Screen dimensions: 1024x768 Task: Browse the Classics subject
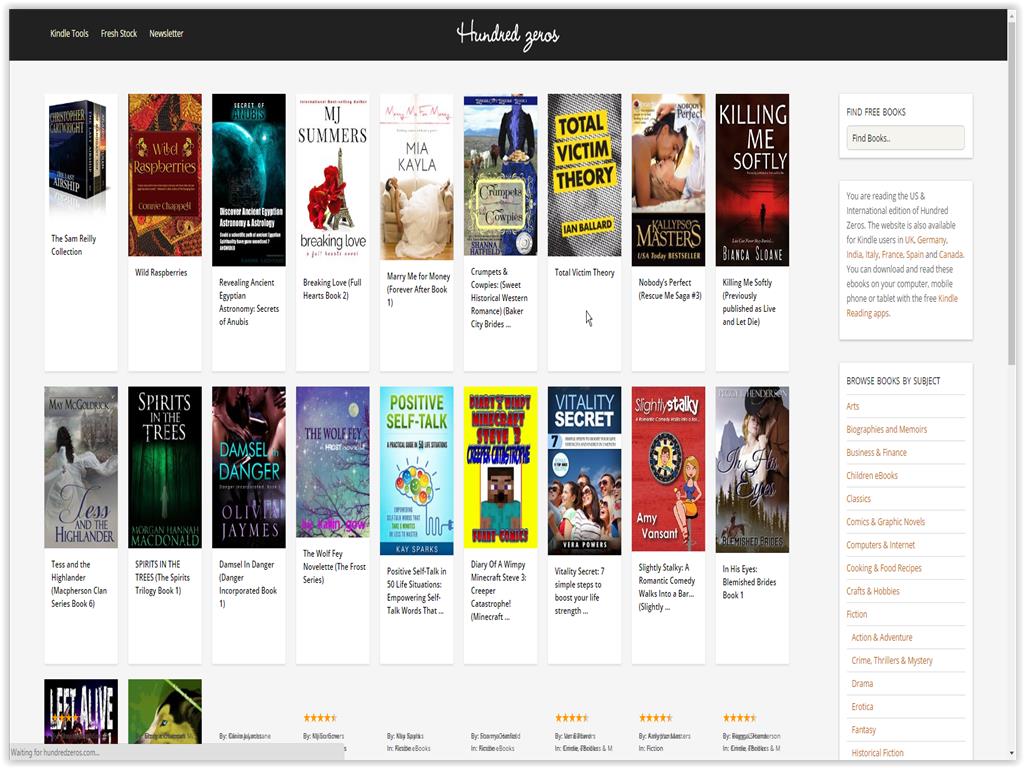click(x=859, y=499)
